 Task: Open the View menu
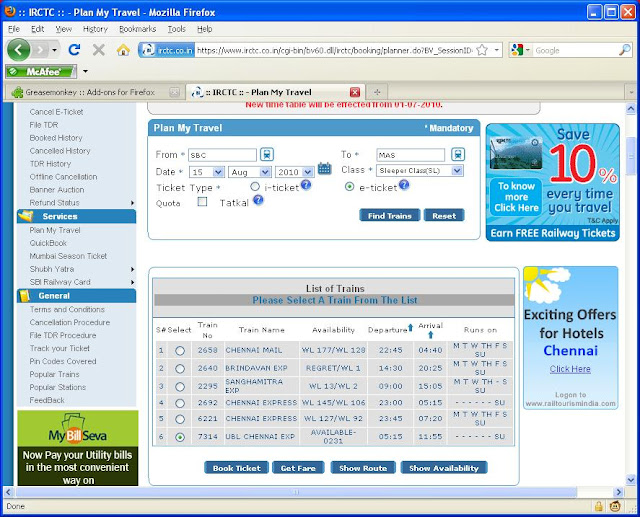[63, 29]
